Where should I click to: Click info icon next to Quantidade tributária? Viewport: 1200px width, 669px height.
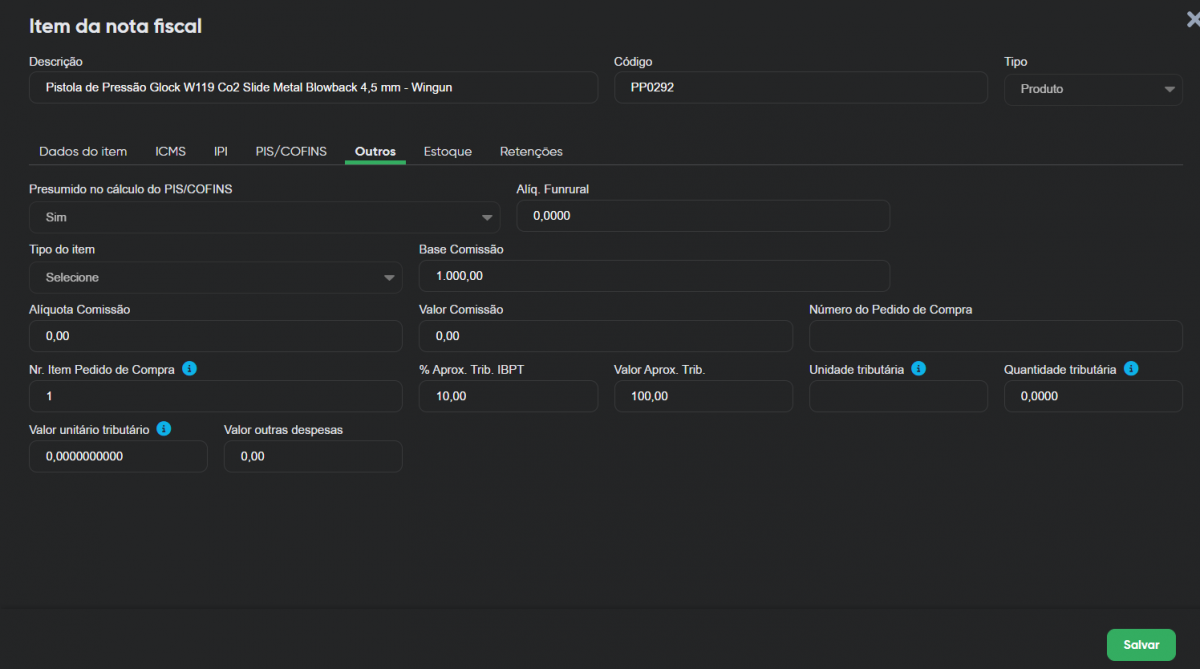(1130, 369)
